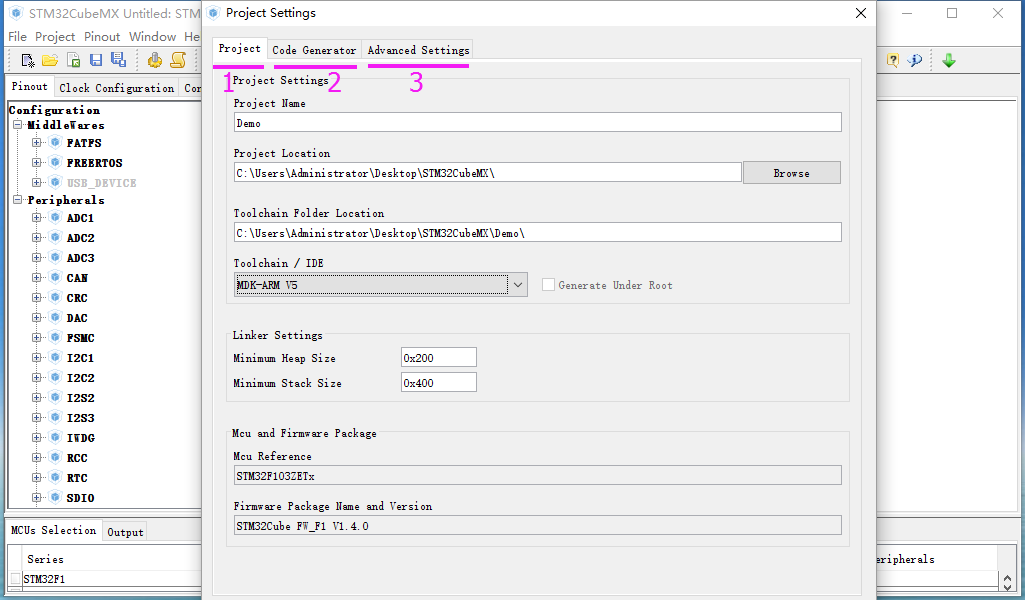Click the New Project toolbar icon
The width and height of the screenshot is (1025, 600).
27,61
